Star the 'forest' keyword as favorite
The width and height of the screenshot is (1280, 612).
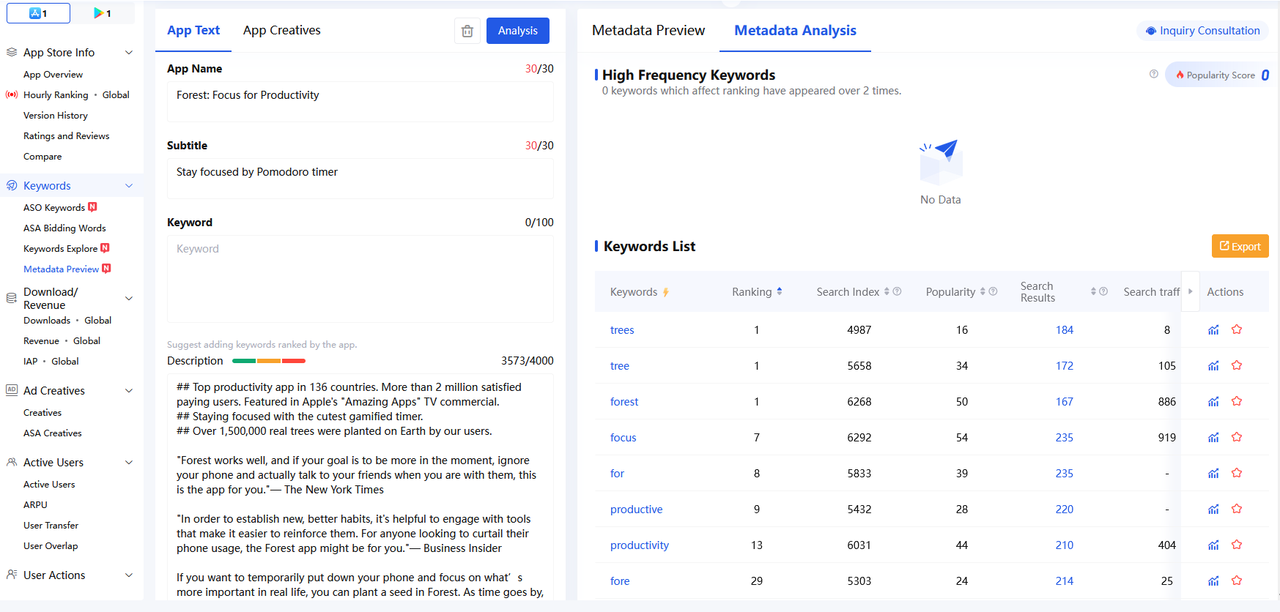coord(1237,402)
